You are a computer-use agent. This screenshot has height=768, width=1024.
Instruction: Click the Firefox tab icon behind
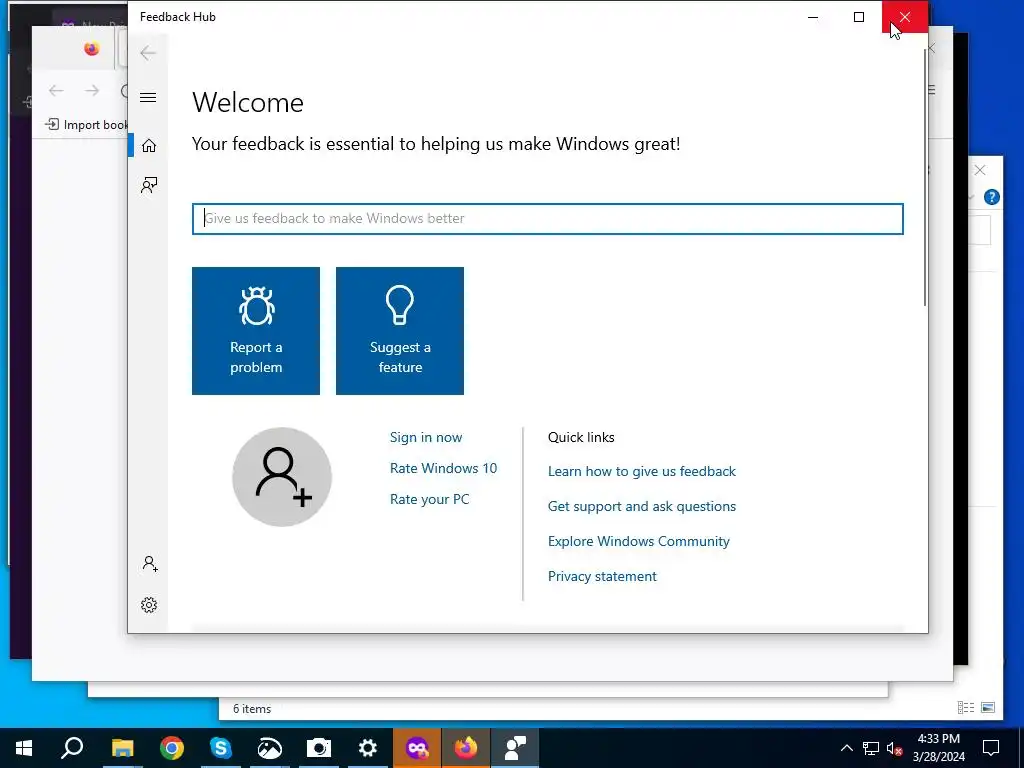tap(91, 48)
